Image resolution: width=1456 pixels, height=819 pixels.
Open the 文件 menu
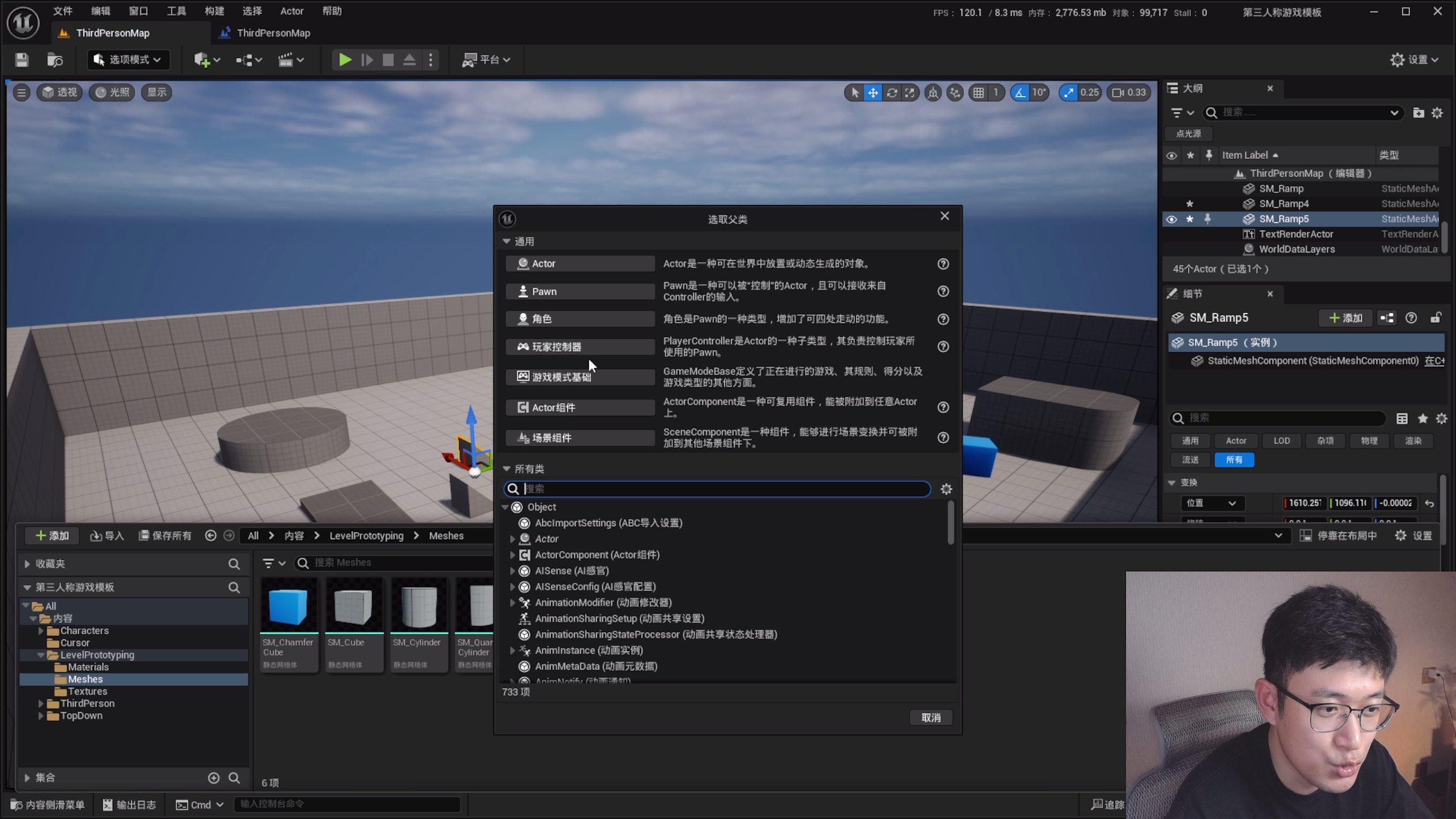[x=63, y=11]
